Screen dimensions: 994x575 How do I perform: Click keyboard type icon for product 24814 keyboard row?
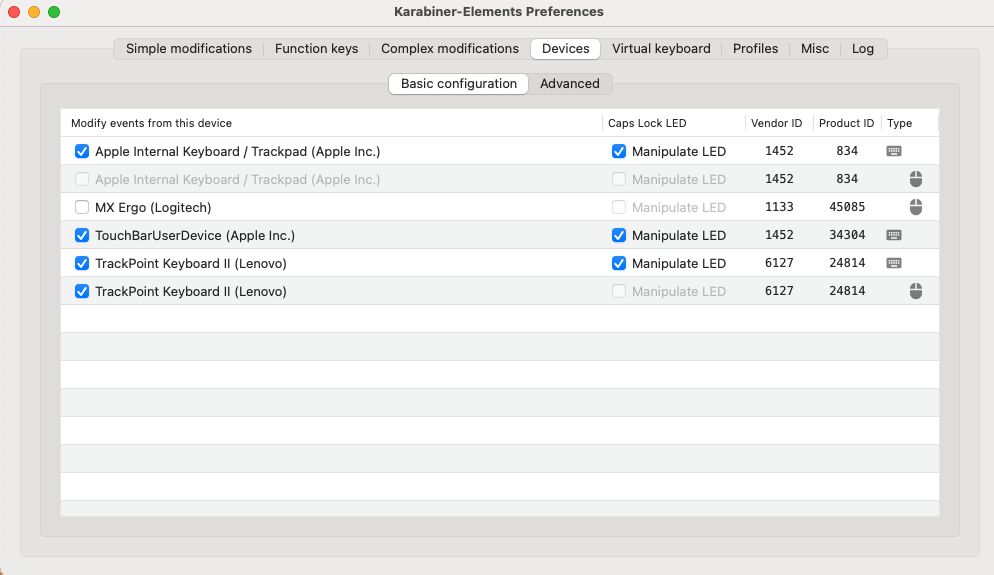click(x=894, y=263)
